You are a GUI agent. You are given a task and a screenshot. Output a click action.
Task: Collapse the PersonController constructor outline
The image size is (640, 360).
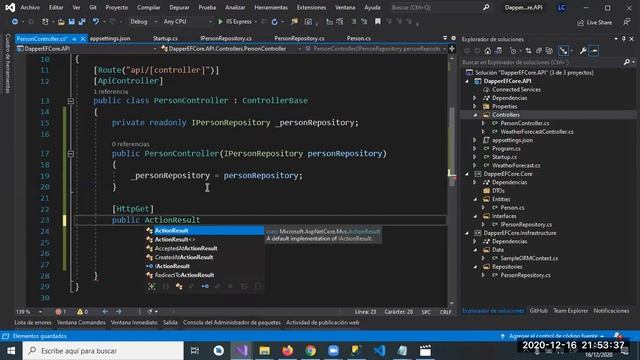coord(71,154)
